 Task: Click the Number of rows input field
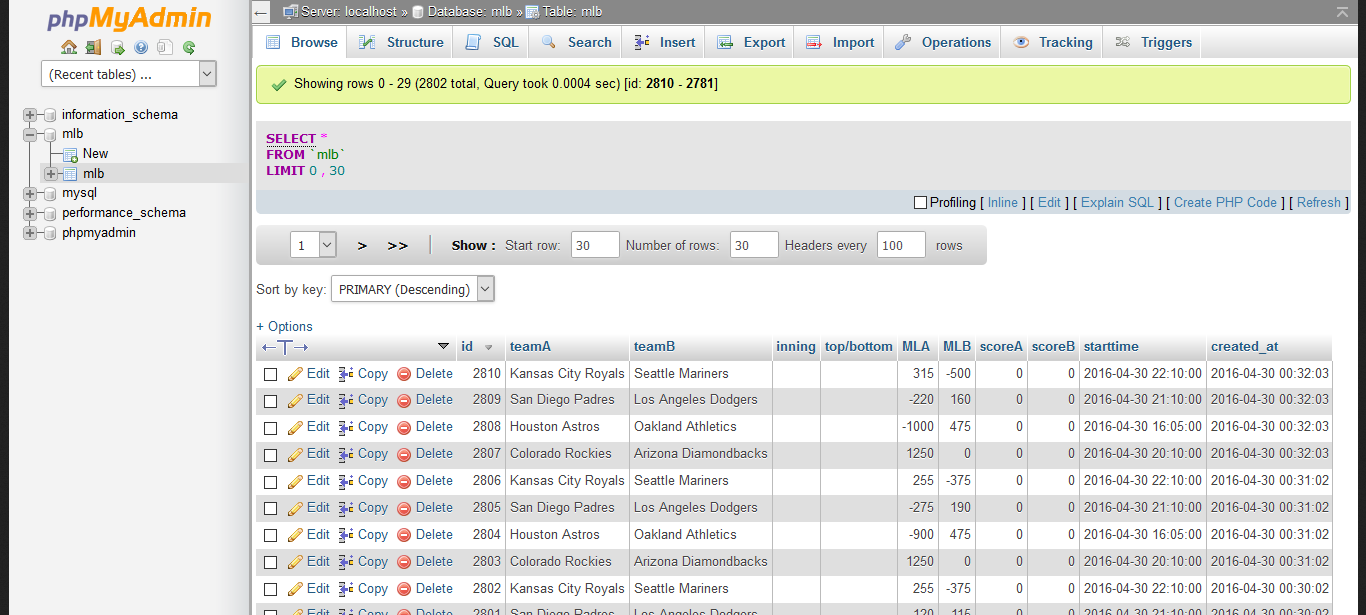[753, 245]
